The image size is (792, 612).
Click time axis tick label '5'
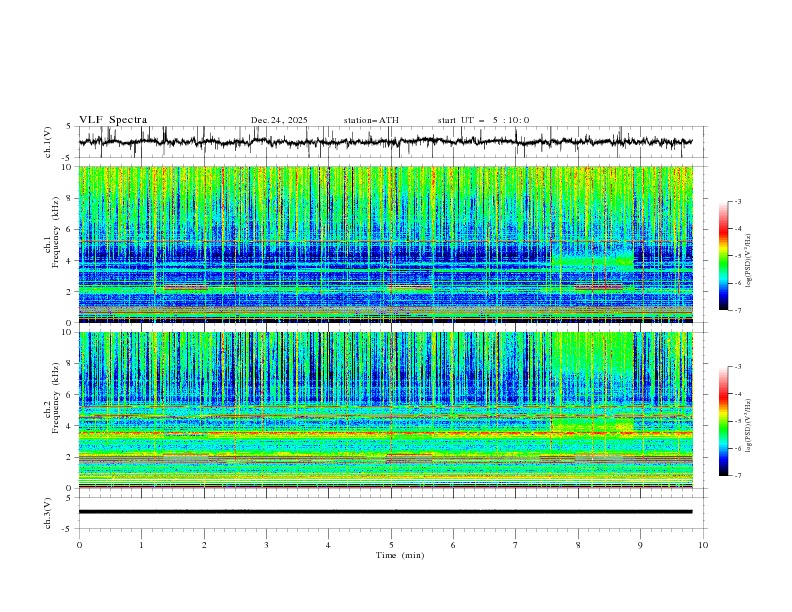390,545
